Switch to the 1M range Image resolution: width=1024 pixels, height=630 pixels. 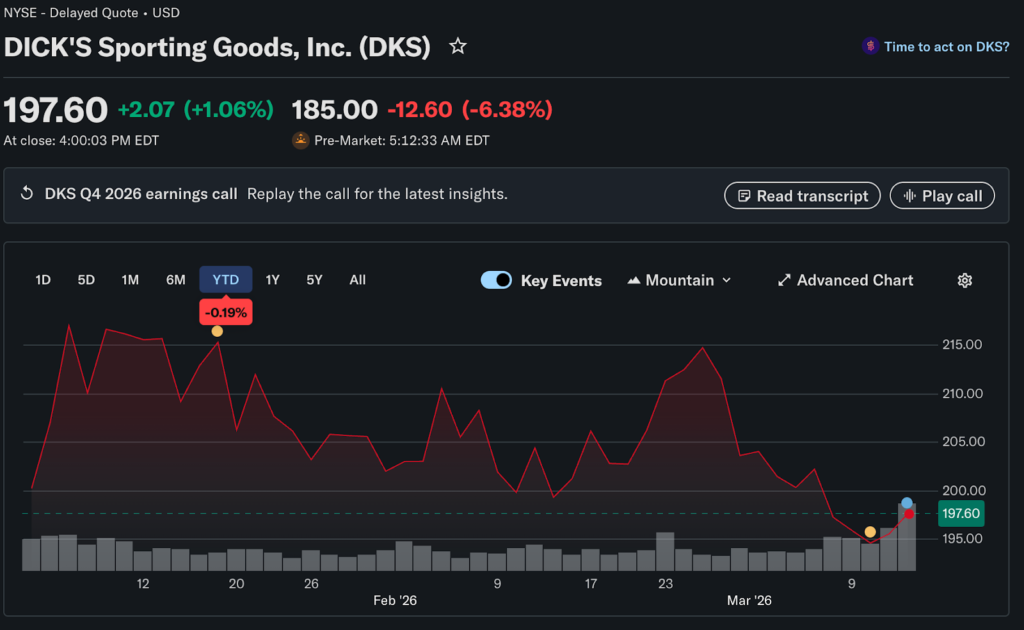130,280
